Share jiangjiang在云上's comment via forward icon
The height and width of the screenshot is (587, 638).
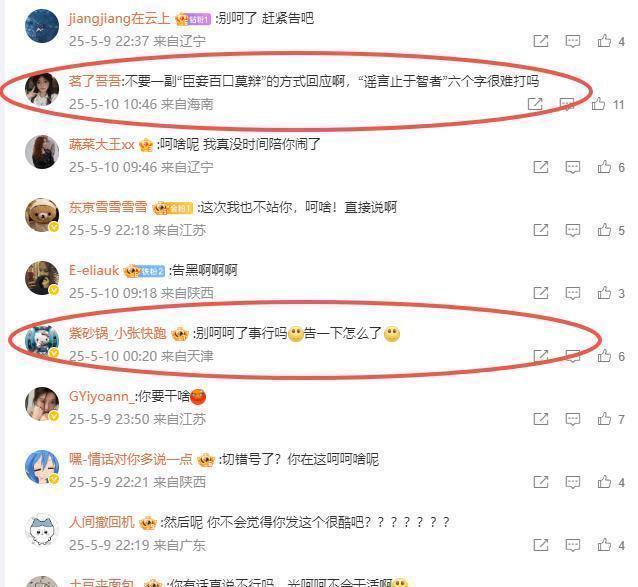(541, 41)
